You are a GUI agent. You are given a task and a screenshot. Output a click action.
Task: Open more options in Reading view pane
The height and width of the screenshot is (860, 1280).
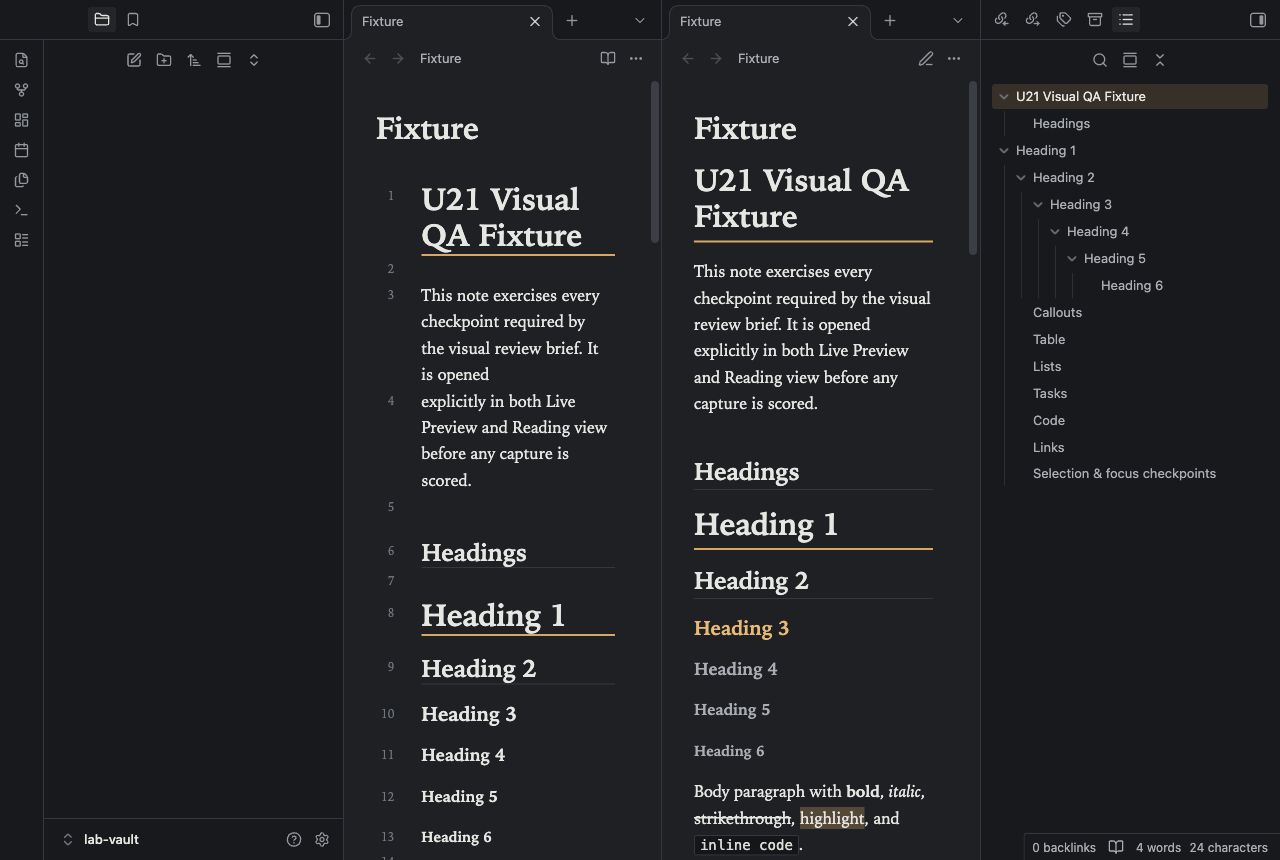tap(954, 58)
